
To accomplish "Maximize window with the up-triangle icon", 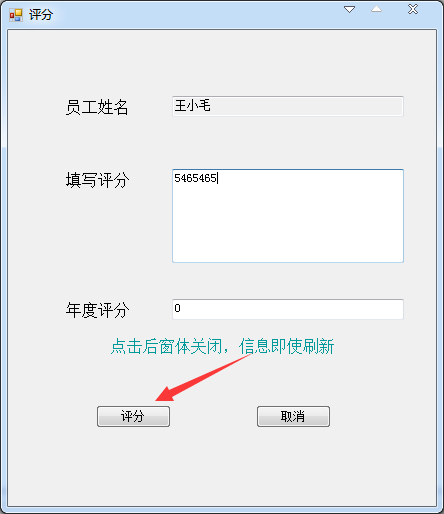I will tap(376, 9).
